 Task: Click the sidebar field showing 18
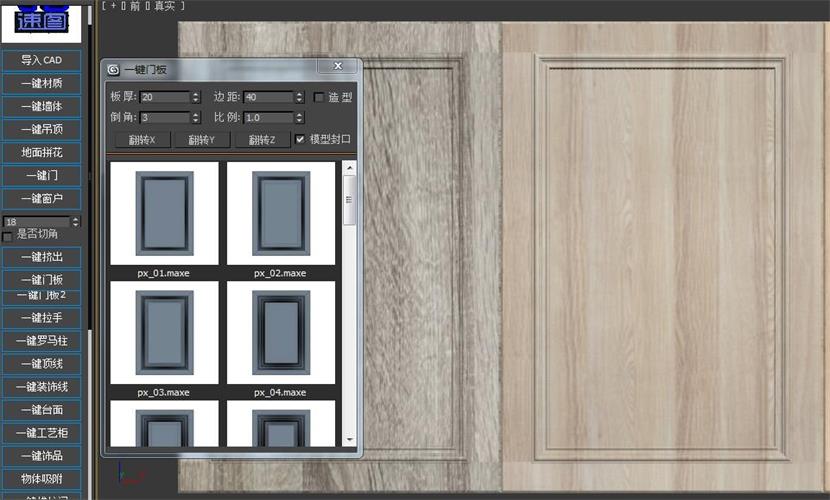pyautogui.click(x=37, y=222)
